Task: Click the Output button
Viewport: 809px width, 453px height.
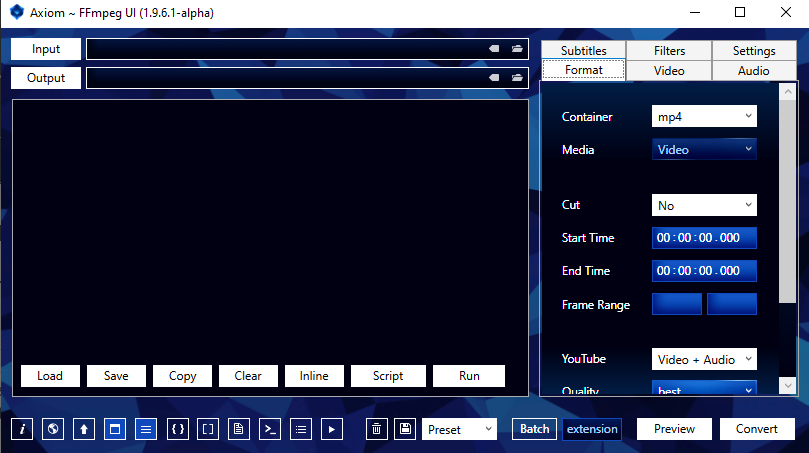Action: [x=46, y=78]
